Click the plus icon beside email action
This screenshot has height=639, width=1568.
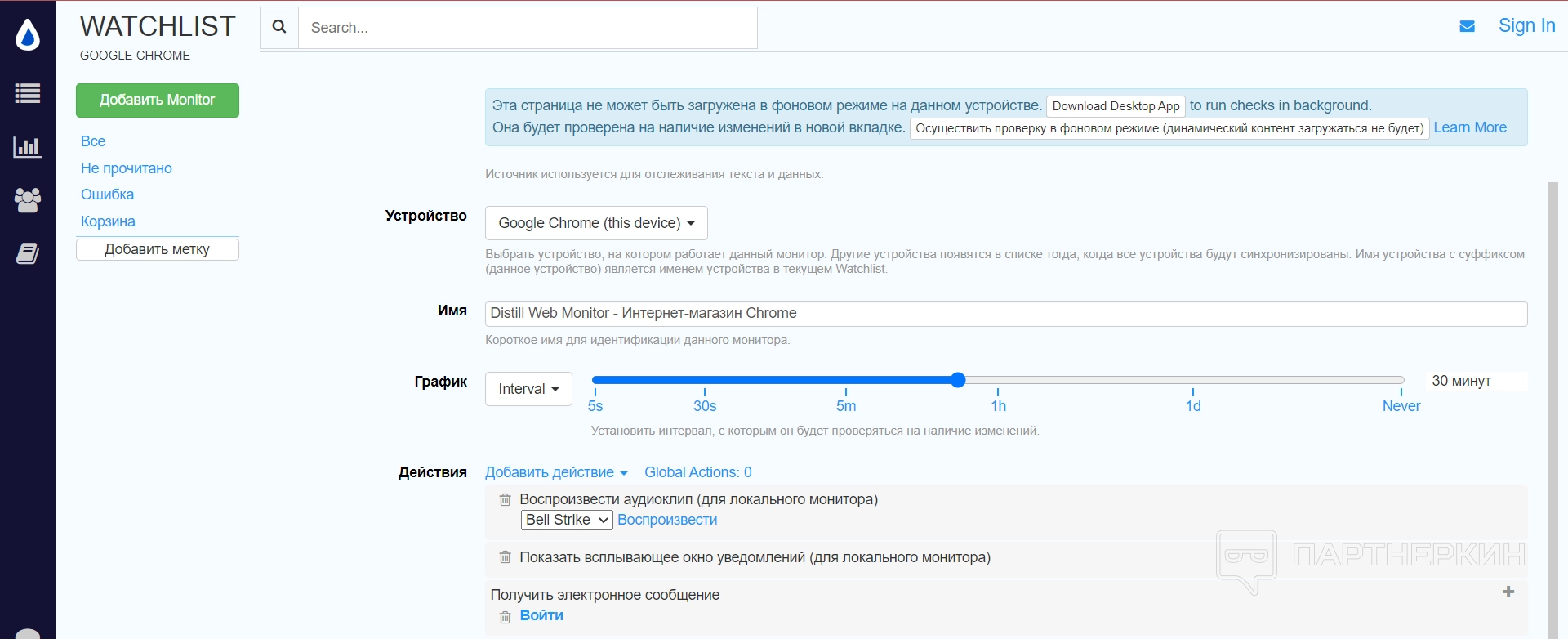click(1508, 592)
